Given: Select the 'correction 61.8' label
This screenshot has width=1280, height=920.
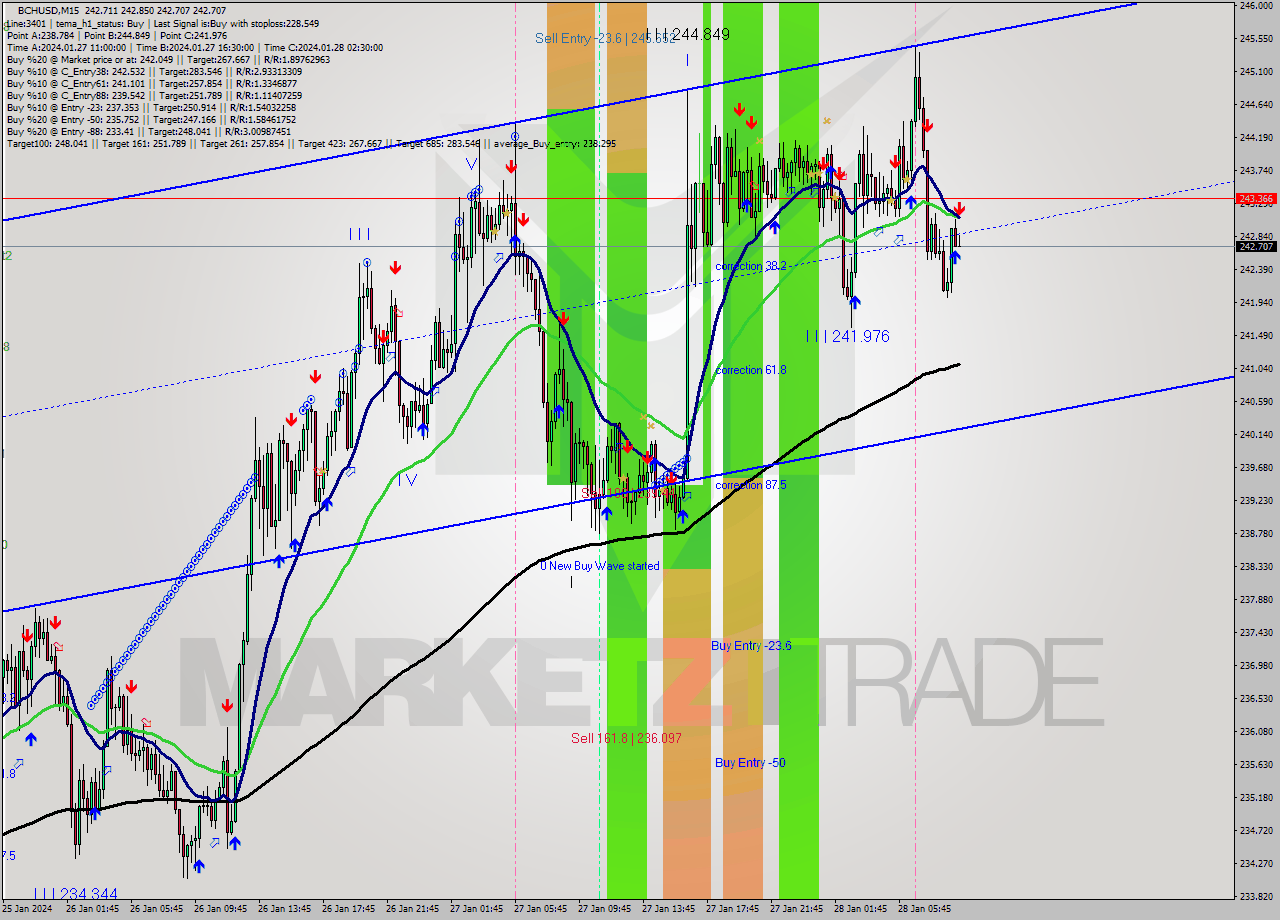Looking at the screenshot, I should (751, 370).
